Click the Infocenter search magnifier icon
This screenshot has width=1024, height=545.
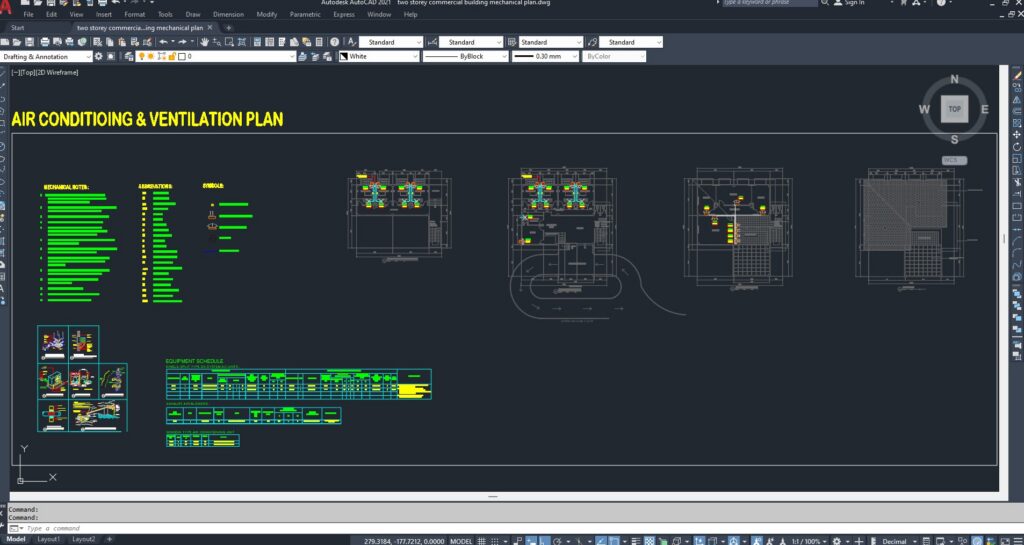point(825,3)
